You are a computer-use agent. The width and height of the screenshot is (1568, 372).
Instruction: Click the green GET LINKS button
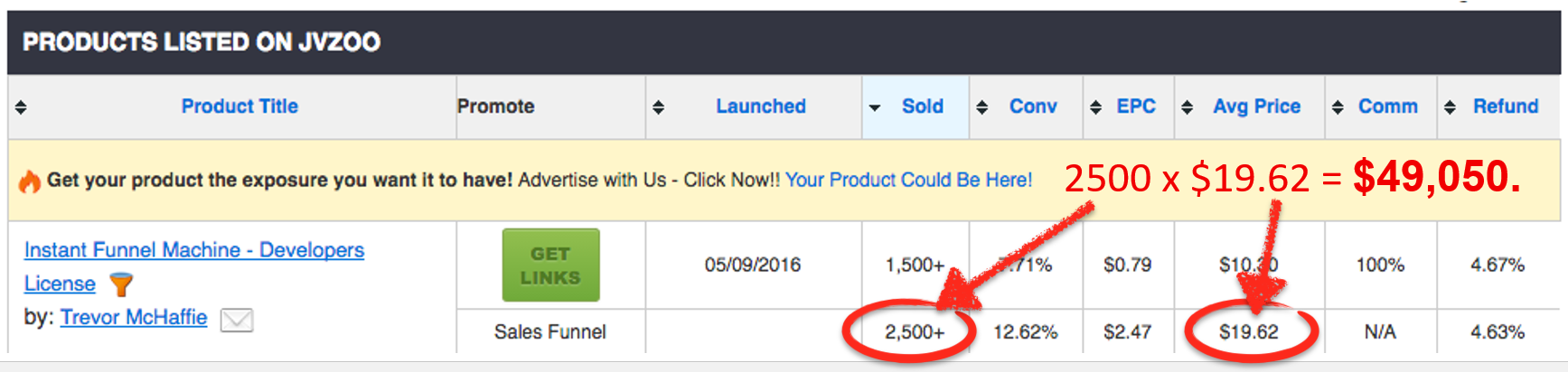click(x=550, y=265)
